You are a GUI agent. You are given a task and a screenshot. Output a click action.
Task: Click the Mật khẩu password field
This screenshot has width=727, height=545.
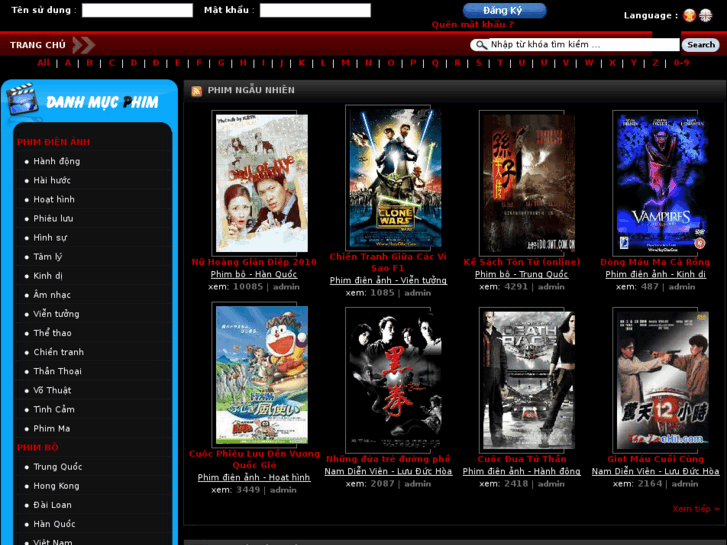(315, 10)
